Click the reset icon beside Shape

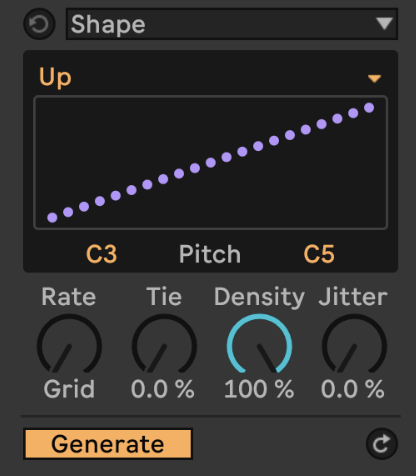(x=39, y=24)
